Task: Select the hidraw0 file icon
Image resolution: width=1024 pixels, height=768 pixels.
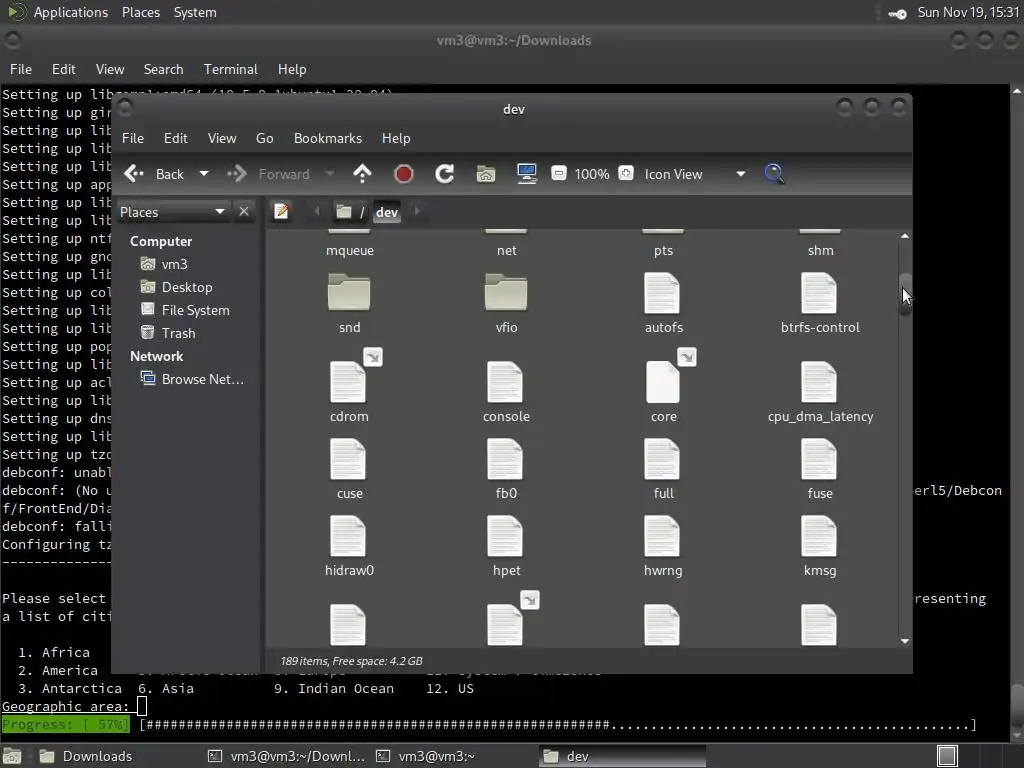Action: 349,536
